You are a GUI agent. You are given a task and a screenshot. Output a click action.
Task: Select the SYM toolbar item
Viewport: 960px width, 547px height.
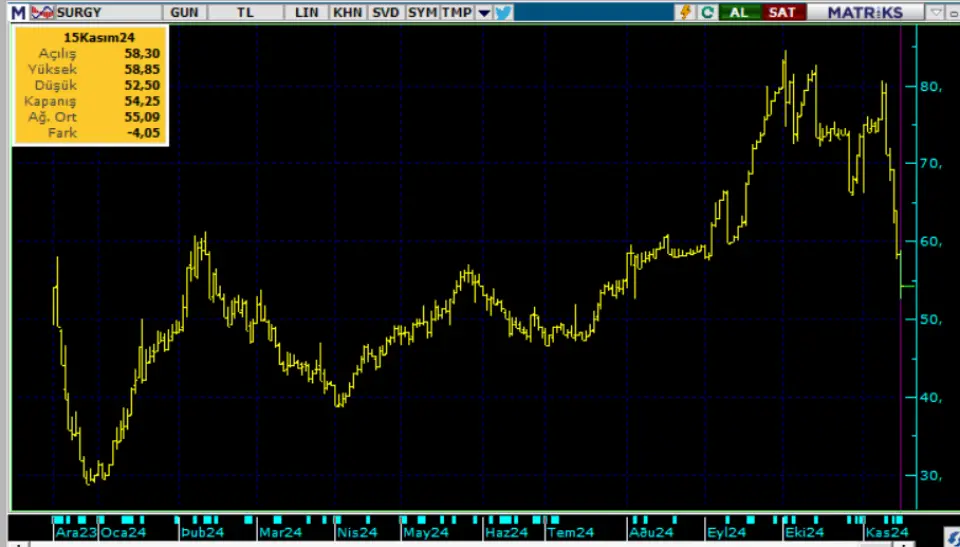[422, 12]
